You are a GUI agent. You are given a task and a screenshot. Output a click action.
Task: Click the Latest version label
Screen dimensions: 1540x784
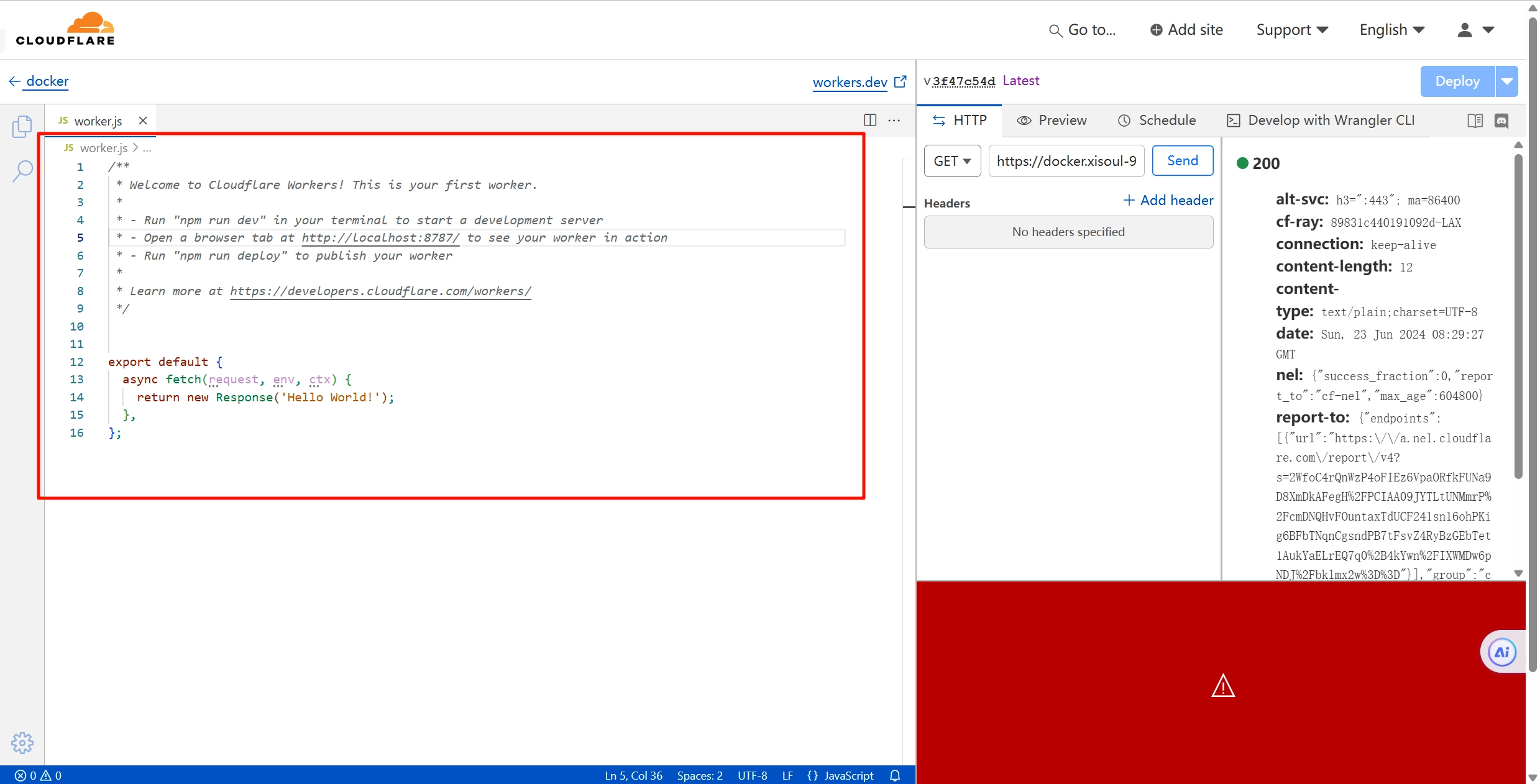1020,81
